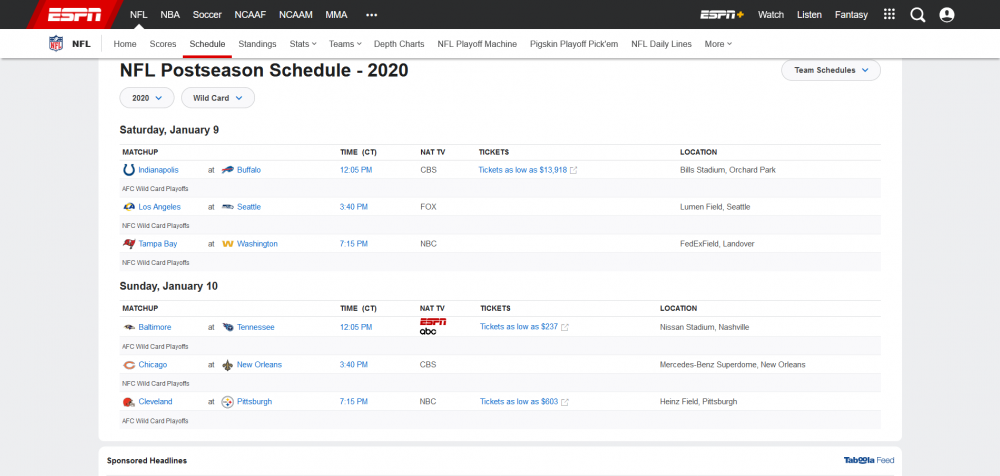Open the user profile icon
Viewport: 1000px width, 476px height.
pos(947,15)
